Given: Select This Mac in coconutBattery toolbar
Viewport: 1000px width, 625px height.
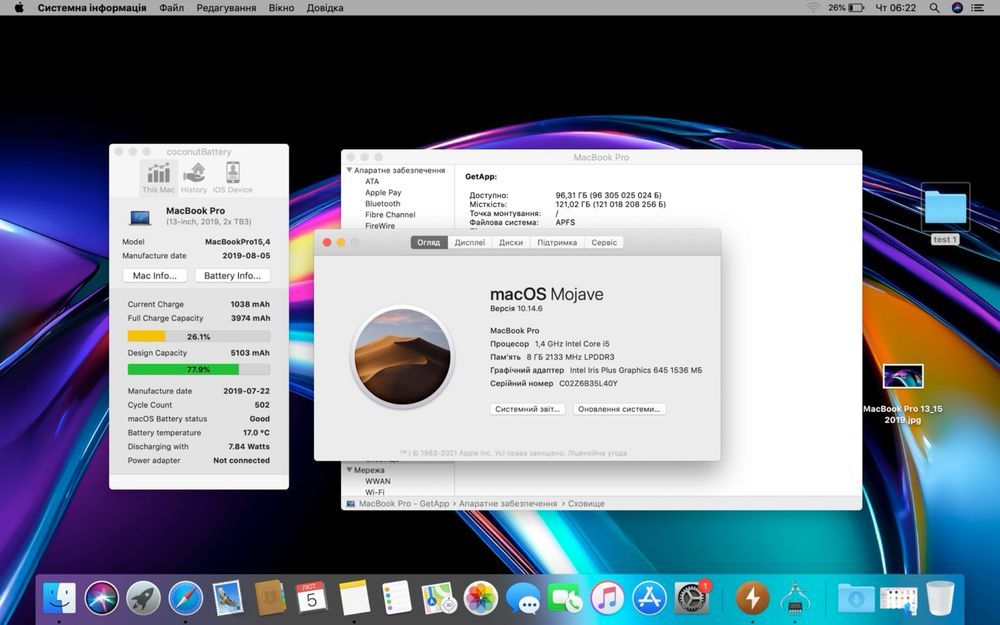Looking at the screenshot, I should 158,177.
